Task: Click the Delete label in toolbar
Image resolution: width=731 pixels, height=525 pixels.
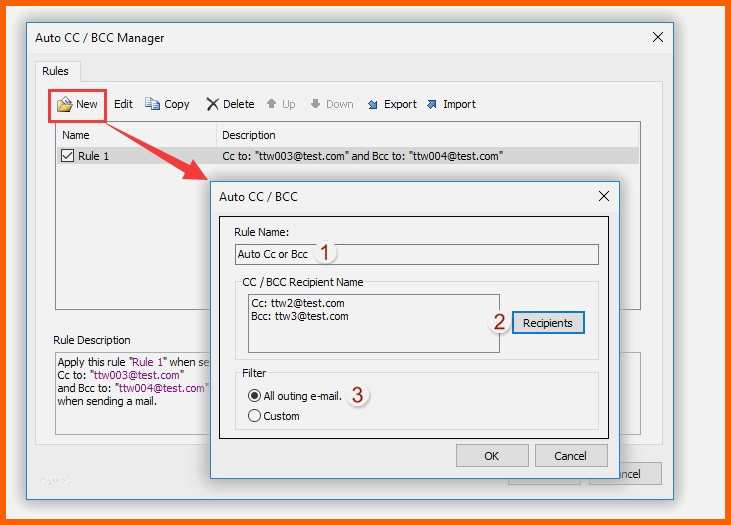Action: (239, 104)
